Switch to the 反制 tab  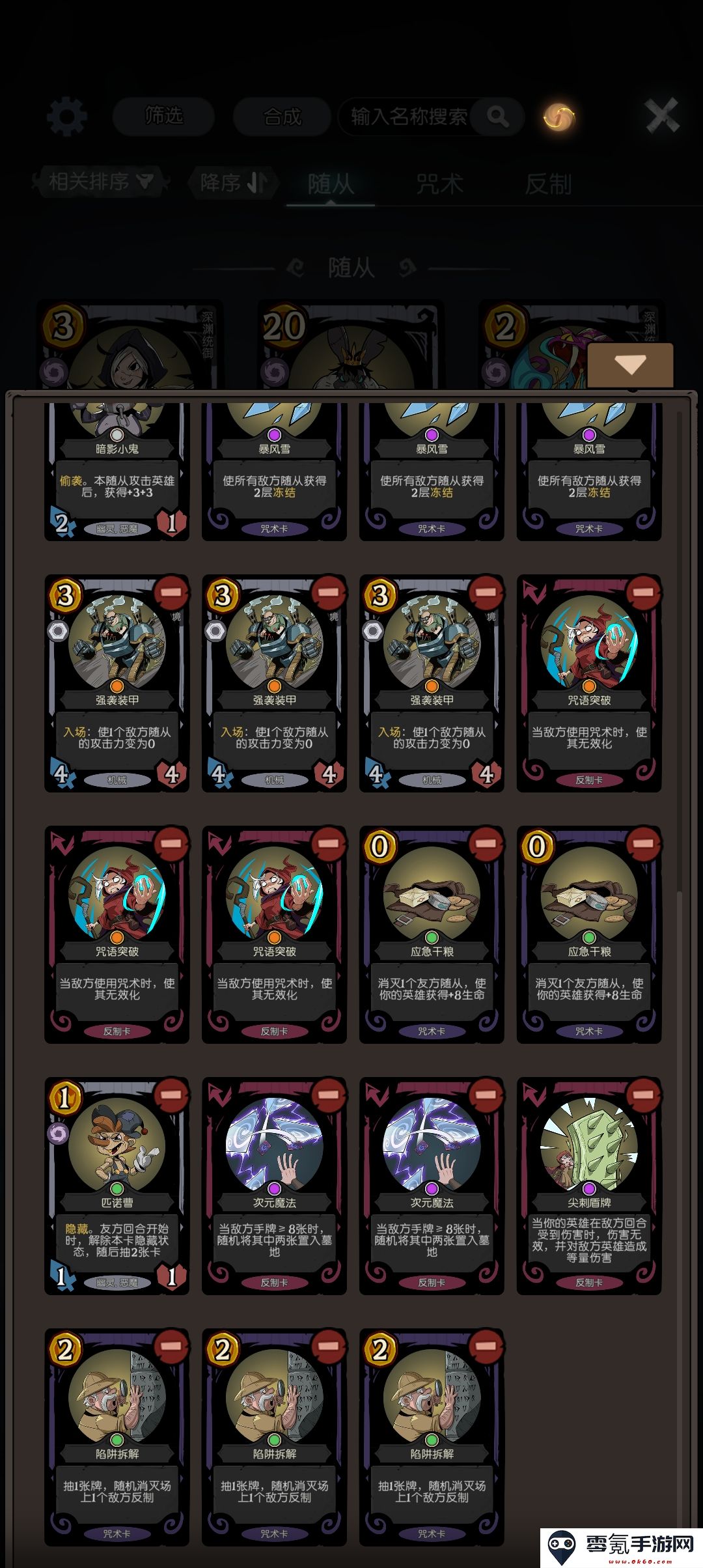tap(548, 184)
